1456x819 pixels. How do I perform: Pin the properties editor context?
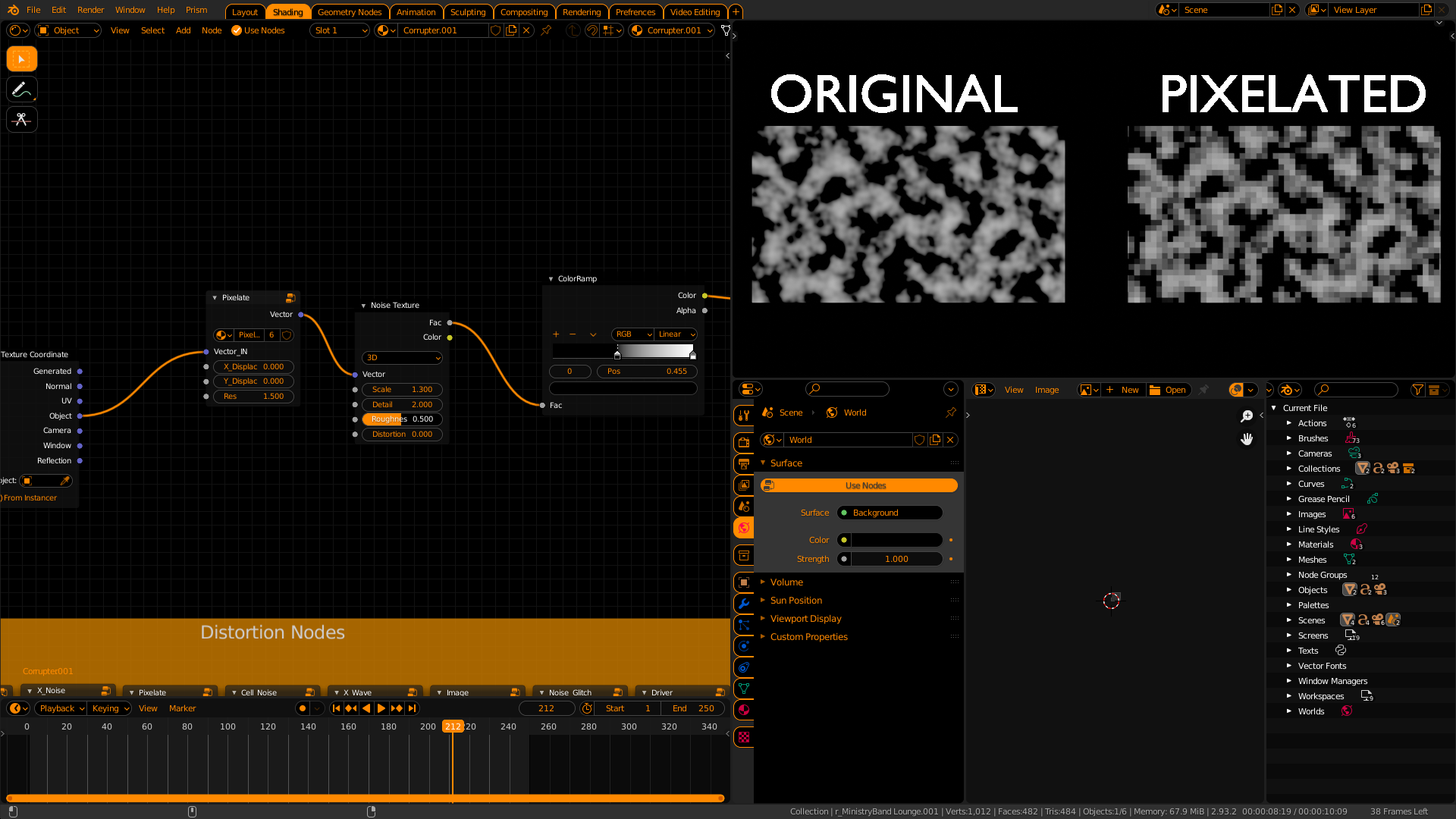(951, 413)
